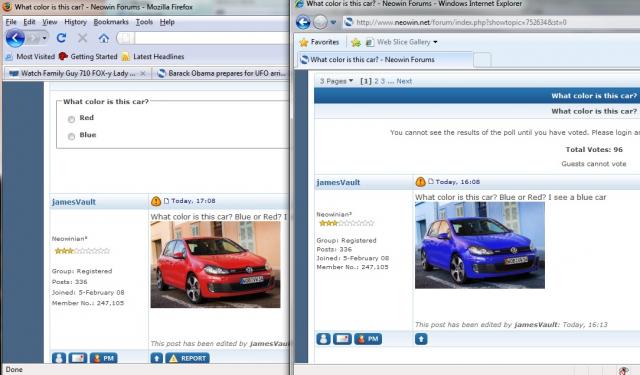Open the blue car image
Screen dimensions: 640x375
(x=480, y=245)
